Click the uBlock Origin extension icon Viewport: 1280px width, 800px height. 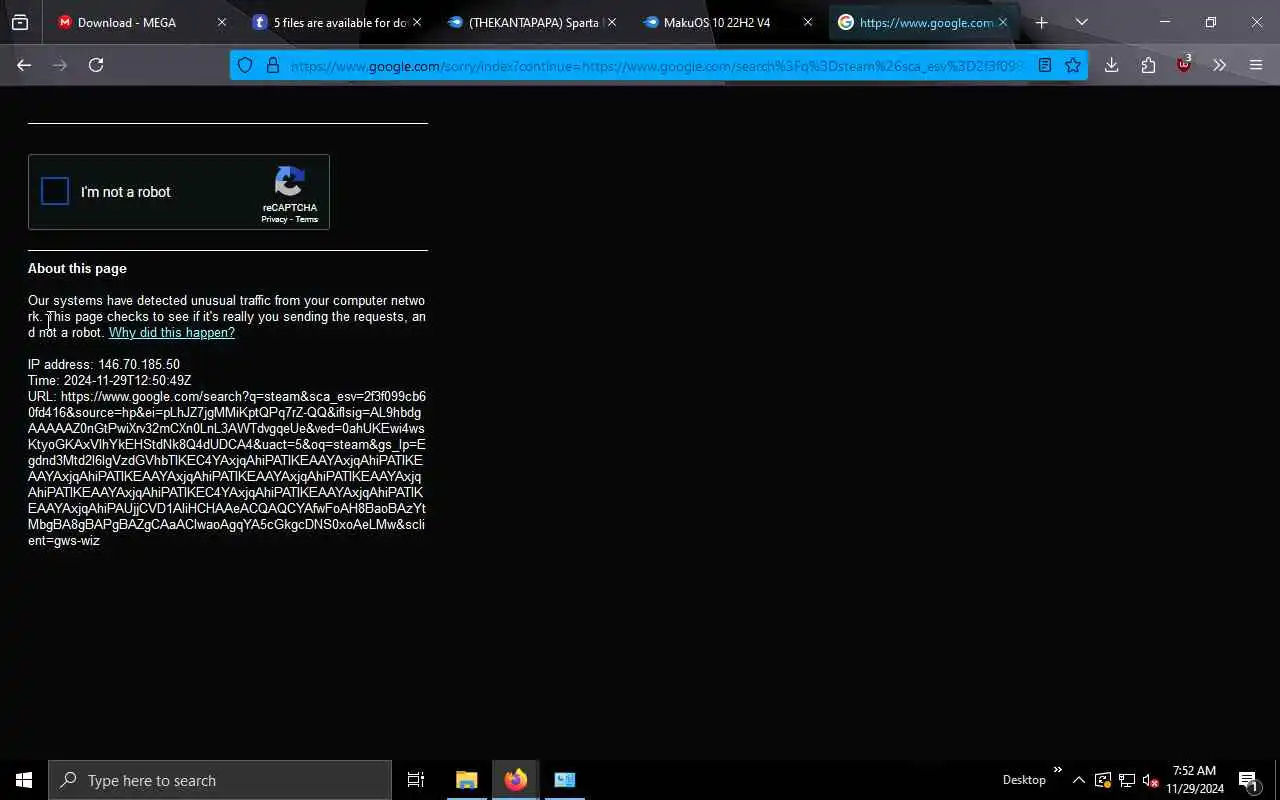(x=1184, y=65)
